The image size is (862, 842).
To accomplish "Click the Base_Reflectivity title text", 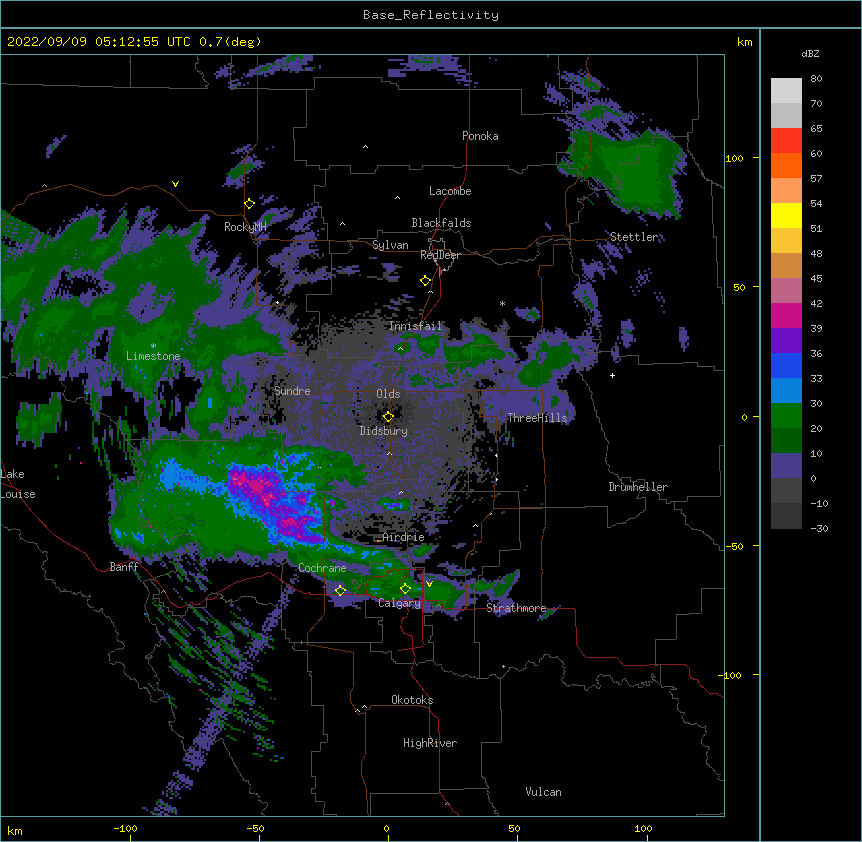I will pos(431,15).
